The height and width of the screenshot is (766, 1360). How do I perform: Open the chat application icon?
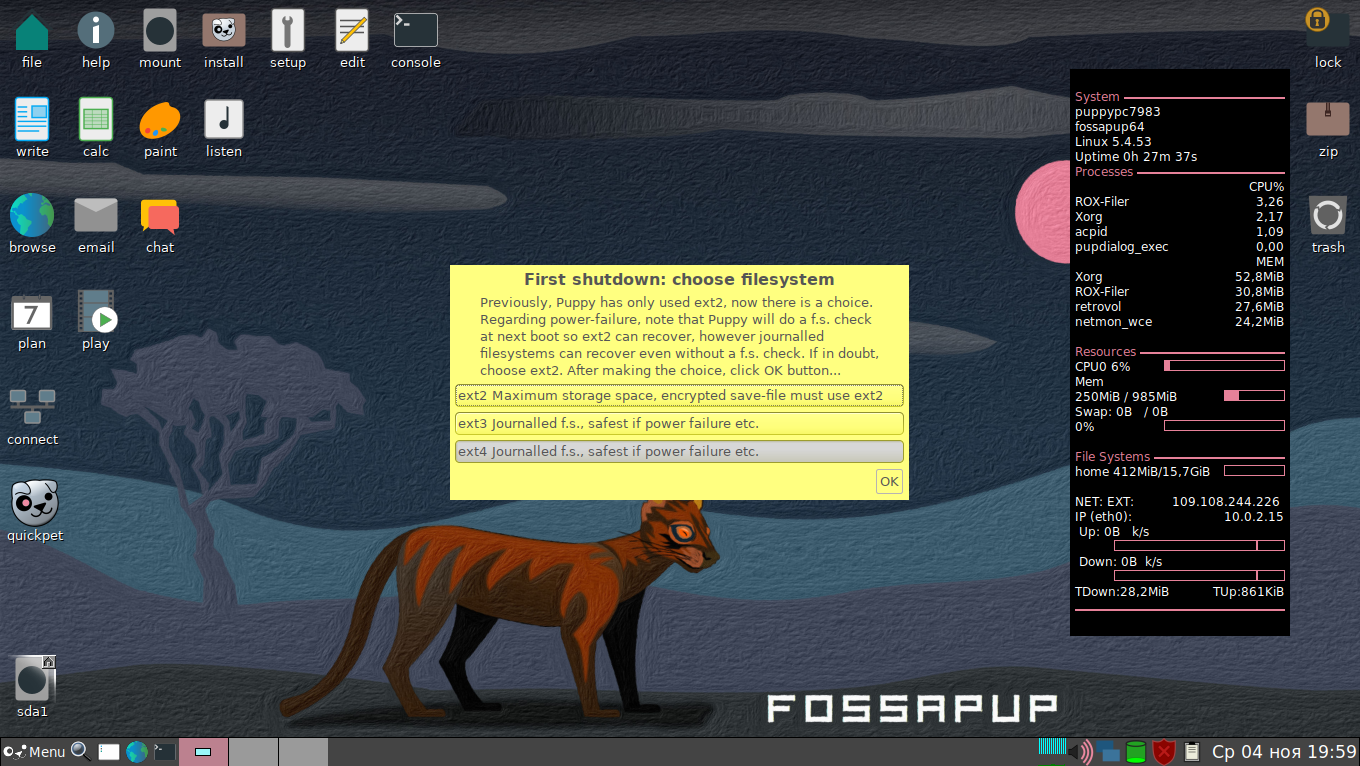tap(160, 216)
